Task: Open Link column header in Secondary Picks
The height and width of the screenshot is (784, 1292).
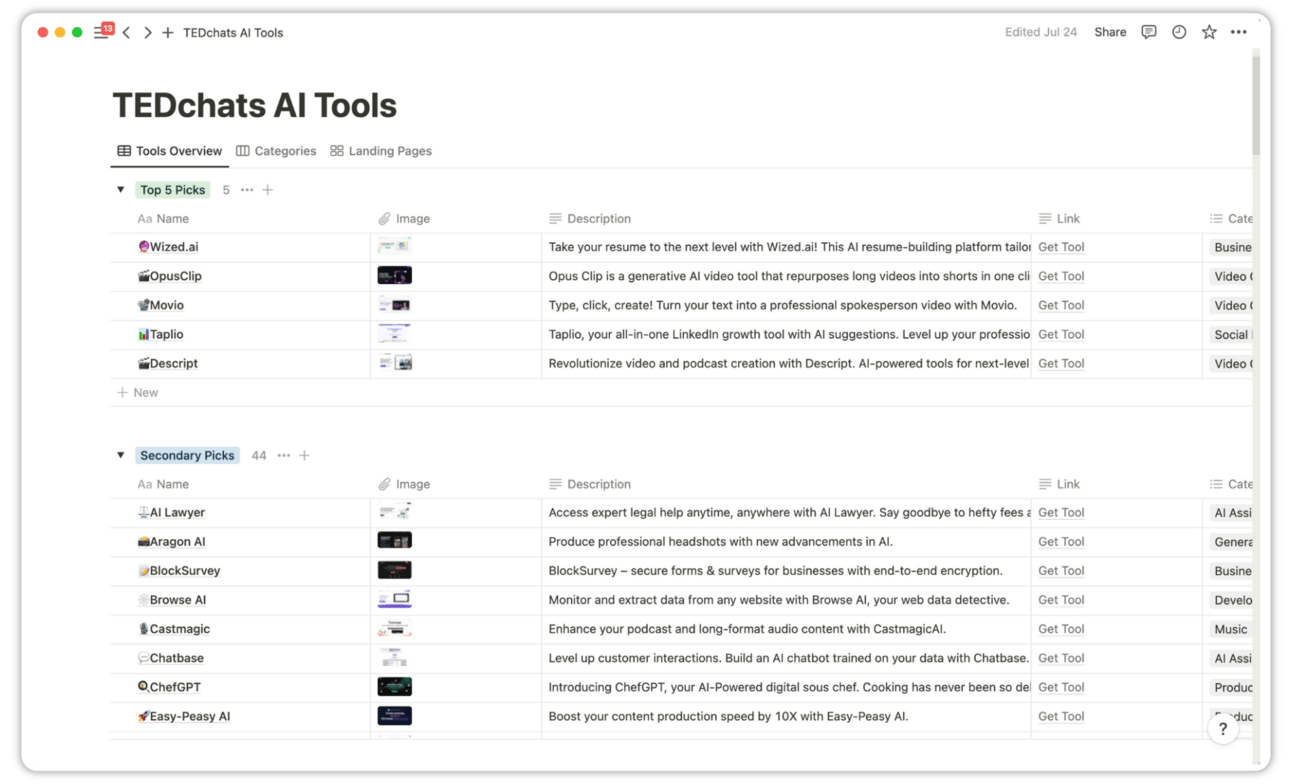Action: point(1059,485)
